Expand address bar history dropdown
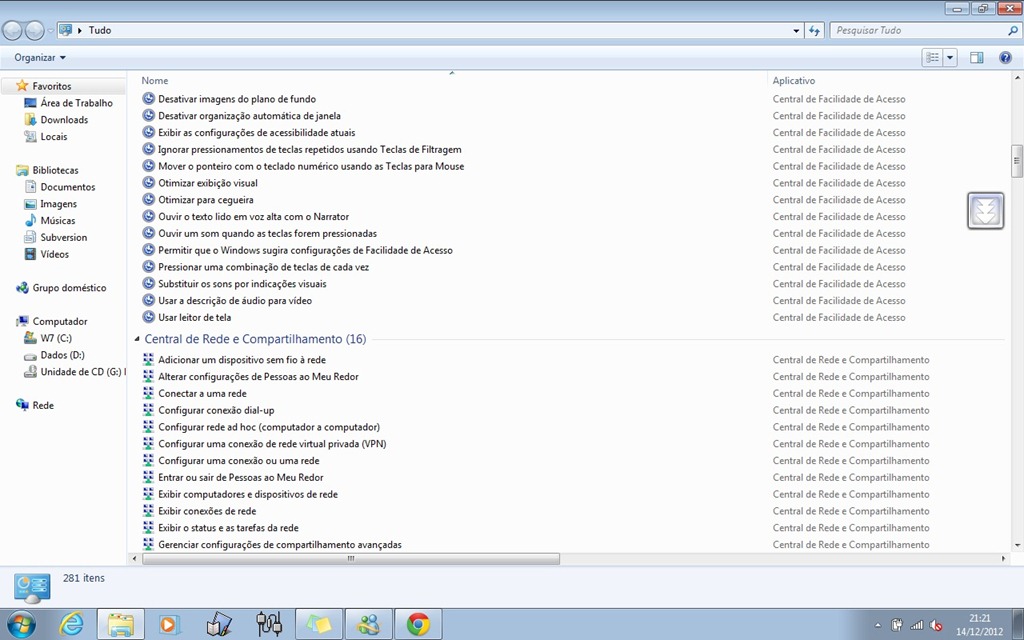Viewport: 1024px width, 640px height. (x=795, y=30)
